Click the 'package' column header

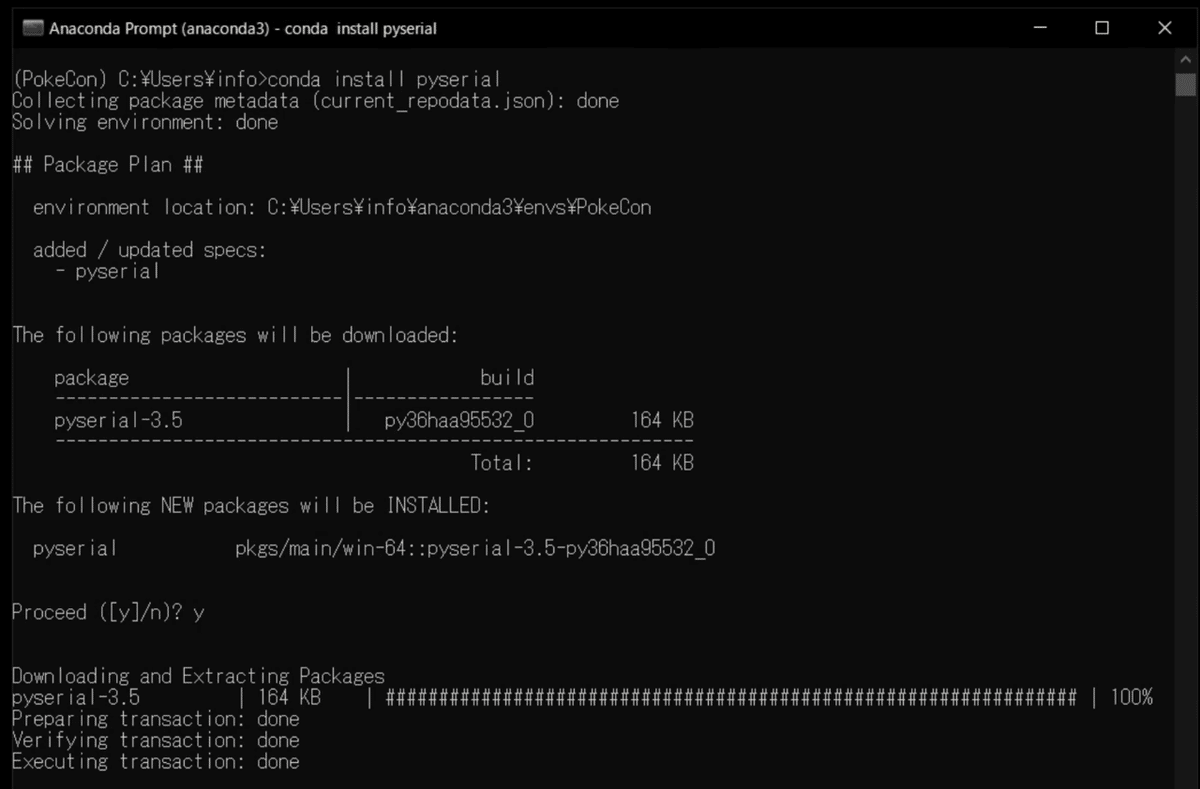[x=91, y=378]
